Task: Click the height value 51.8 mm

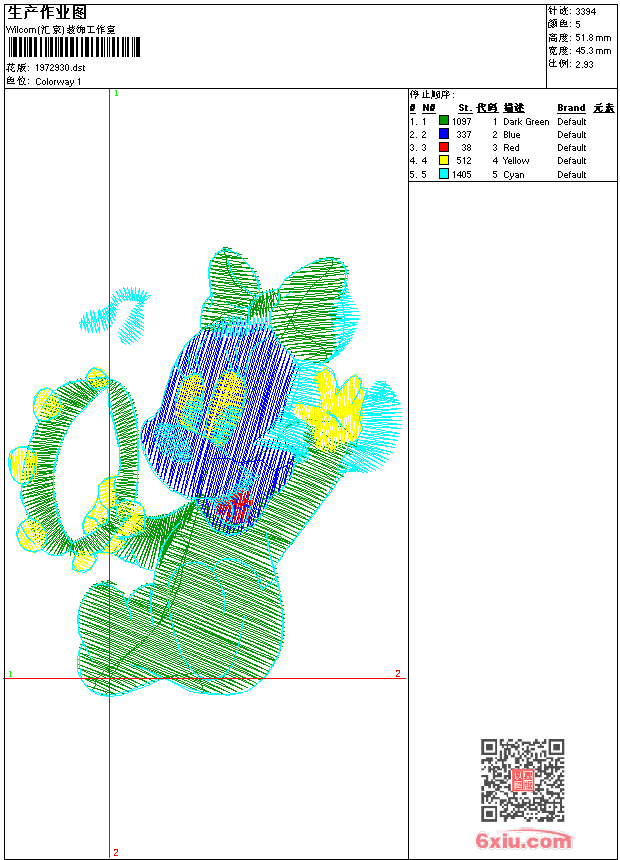Action: (593, 38)
